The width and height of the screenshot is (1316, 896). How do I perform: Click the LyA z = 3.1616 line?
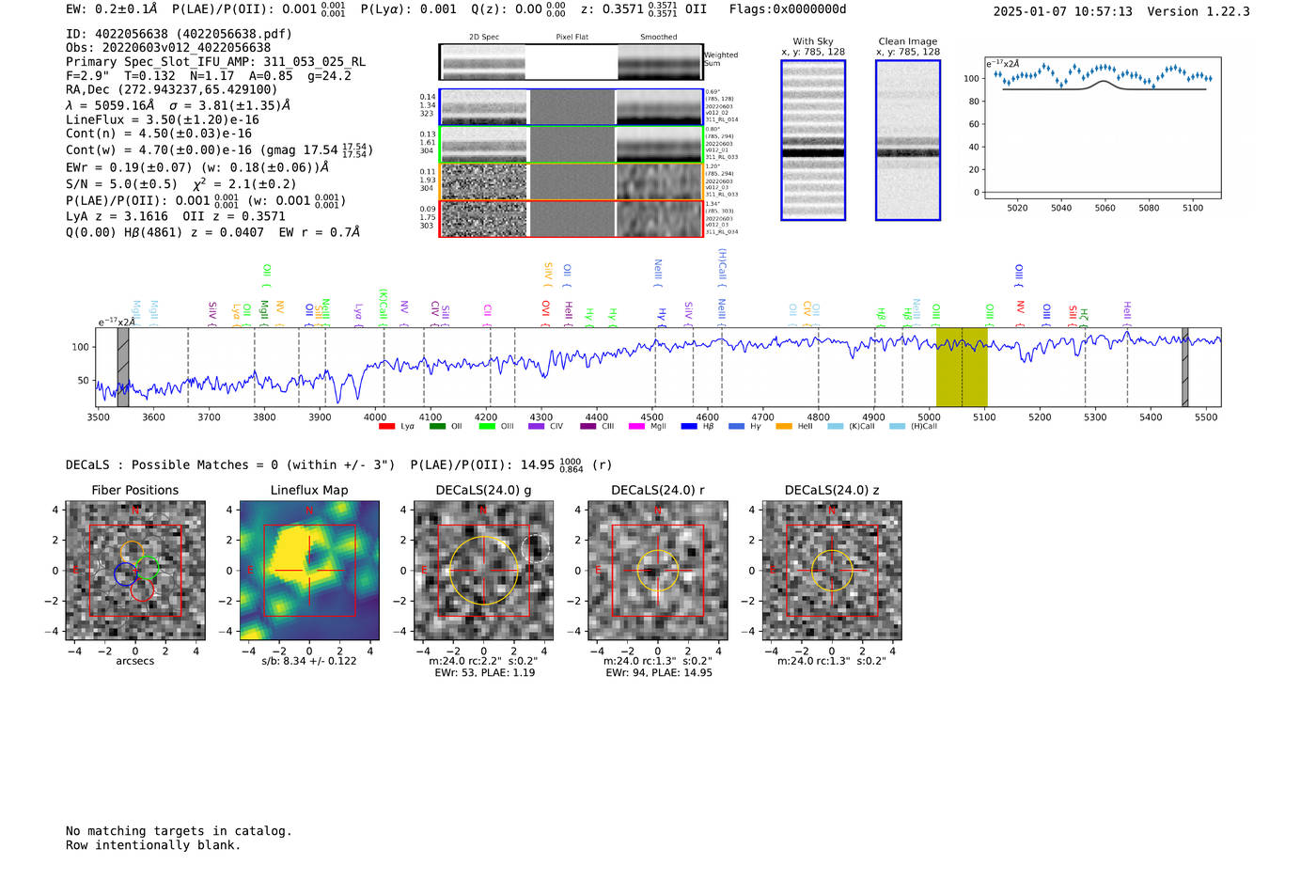(117, 216)
